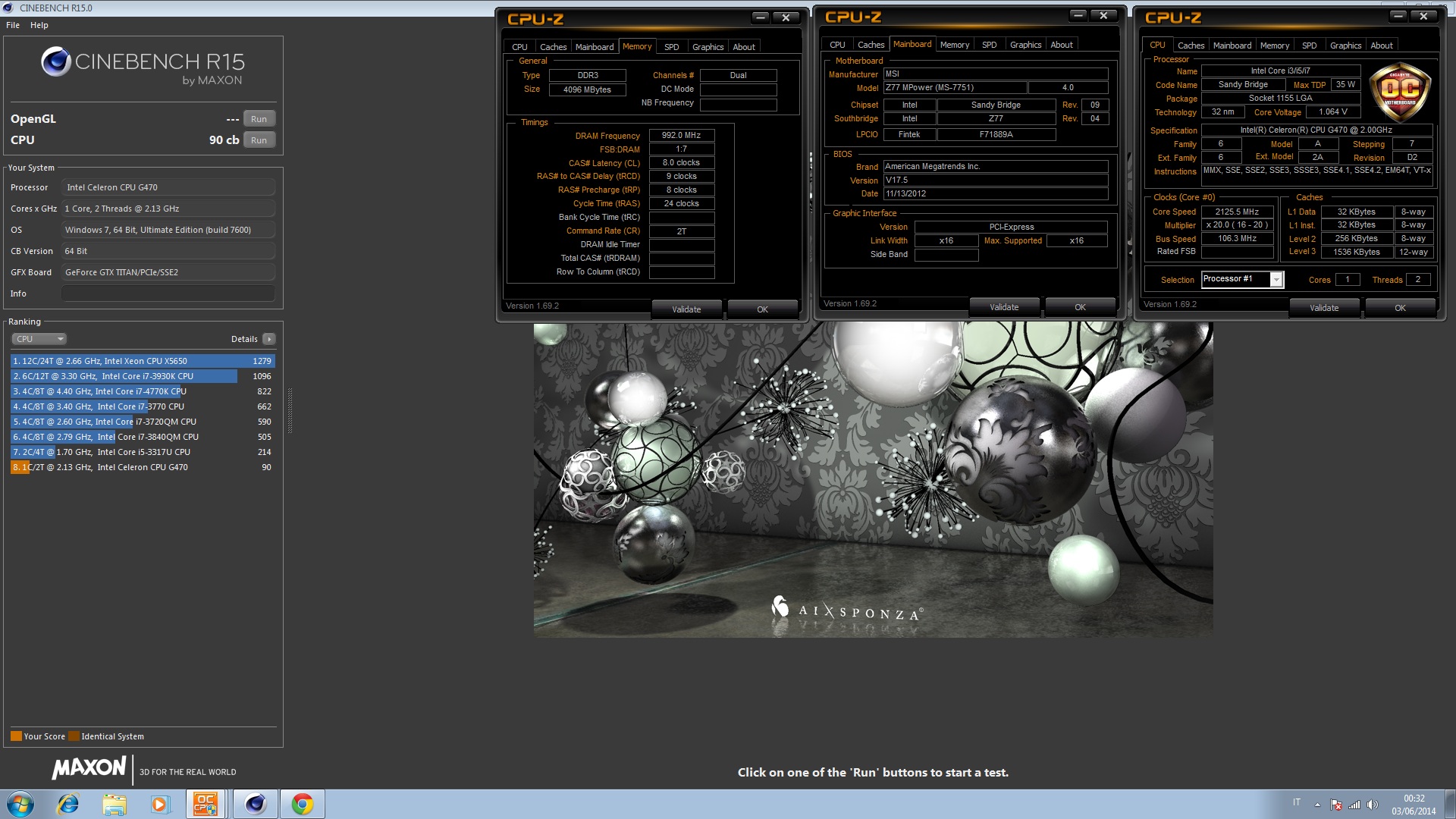Click OK in right CPU-Z window
Image resolution: width=1456 pixels, height=819 pixels.
pyautogui.click(x=1400, y=308)
